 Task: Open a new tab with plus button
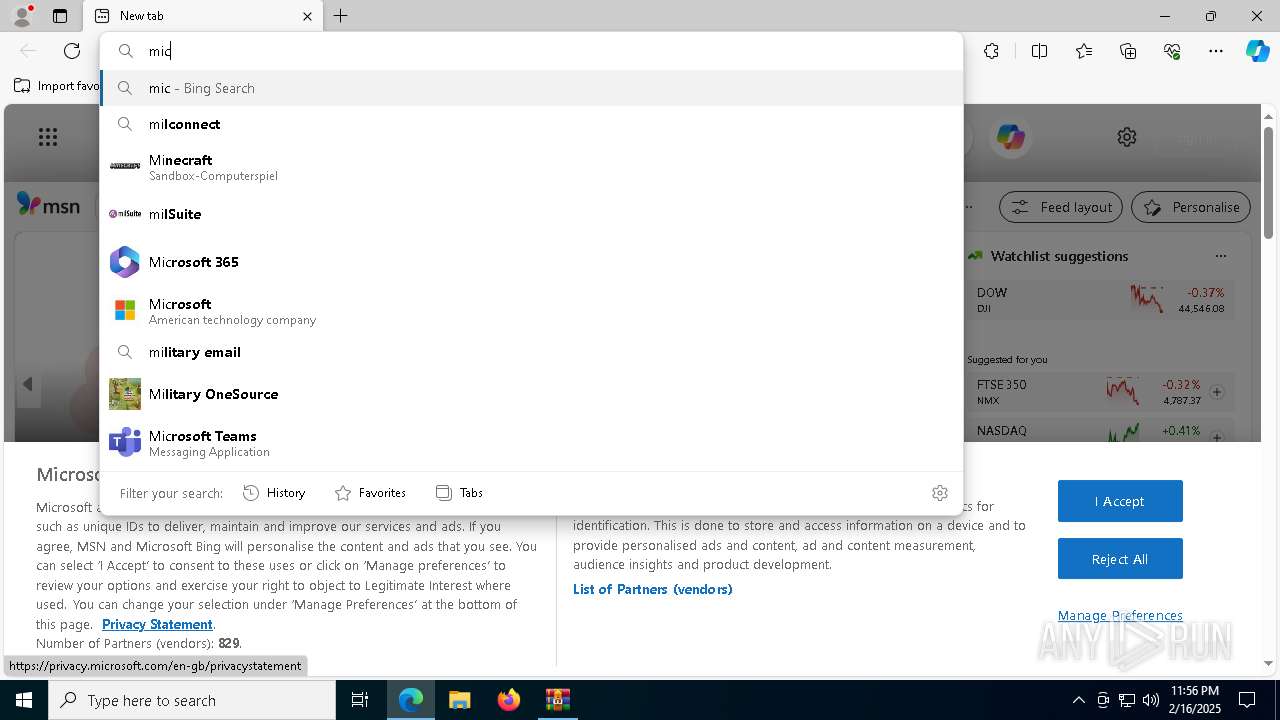[x=341, y=16]
